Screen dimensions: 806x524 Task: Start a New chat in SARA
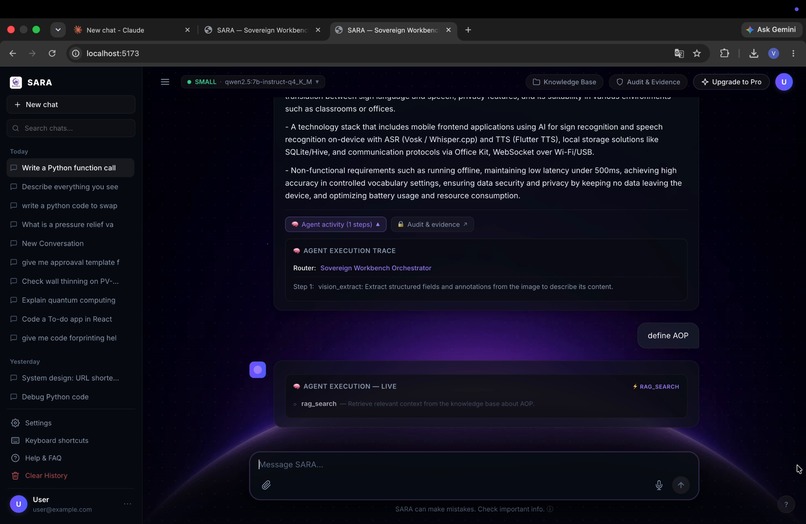tap(71, 104)
